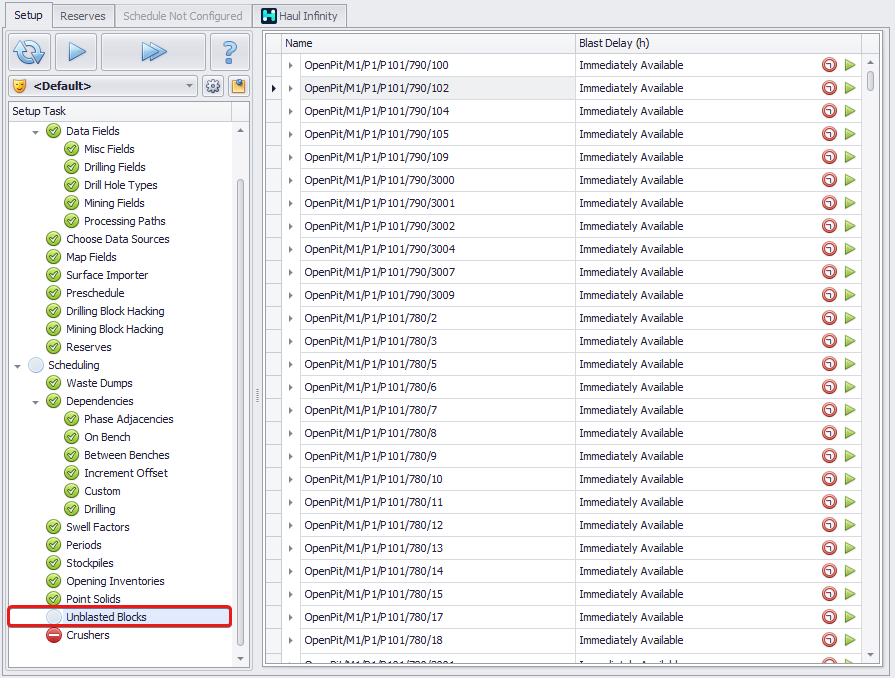Click the double arrow run-all toolbar button
This screenshot has width=895, height=678.
point(154,52)
